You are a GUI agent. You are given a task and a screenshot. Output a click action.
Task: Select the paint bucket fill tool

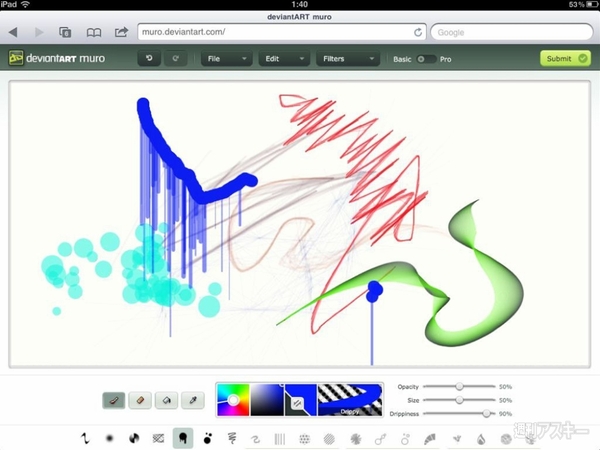tap(166, 400)
